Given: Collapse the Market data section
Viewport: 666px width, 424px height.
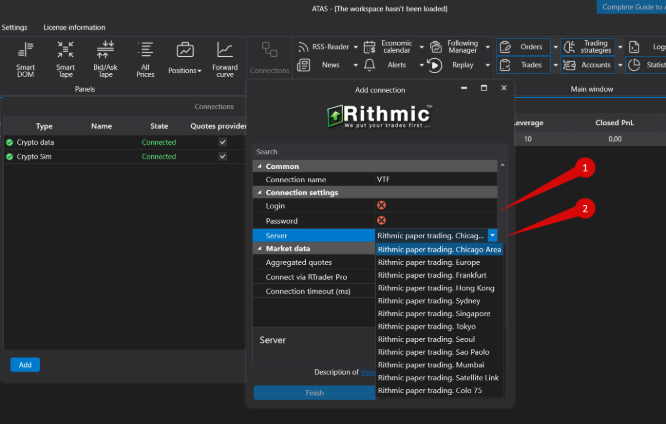Looking at the screenshot, I should click(x=260, y=249).
